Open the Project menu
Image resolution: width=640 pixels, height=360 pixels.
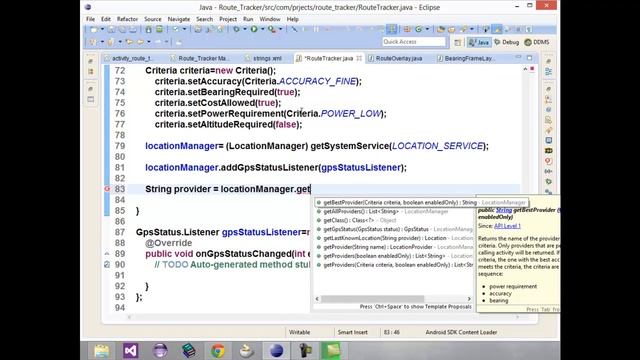coord(228,19)
